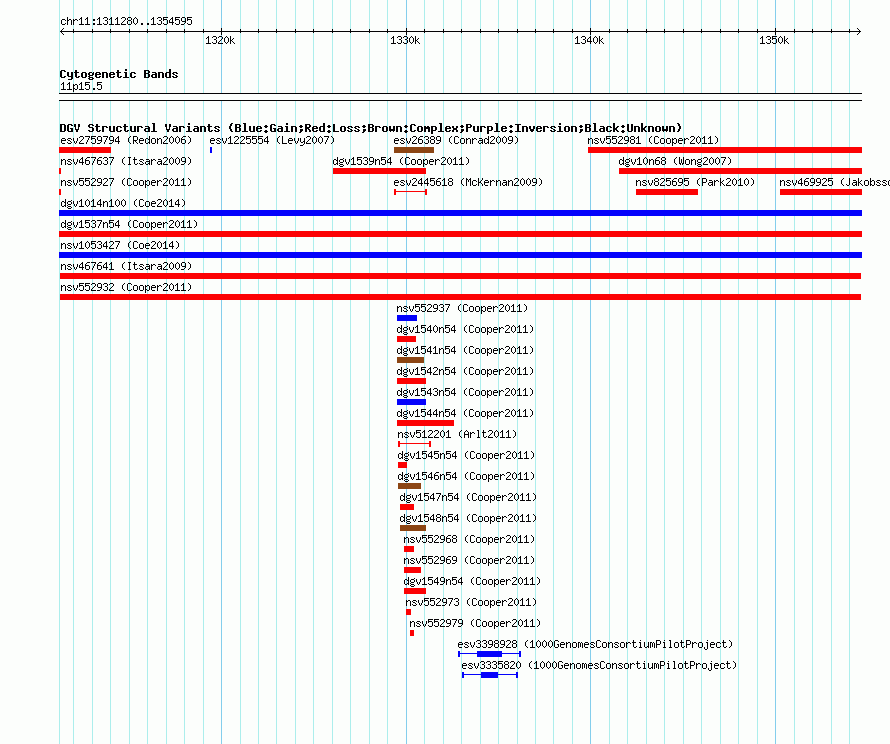Click the tiny red nsv552979 marker
This screenshot has height=744, width=890.
(412, 633)
